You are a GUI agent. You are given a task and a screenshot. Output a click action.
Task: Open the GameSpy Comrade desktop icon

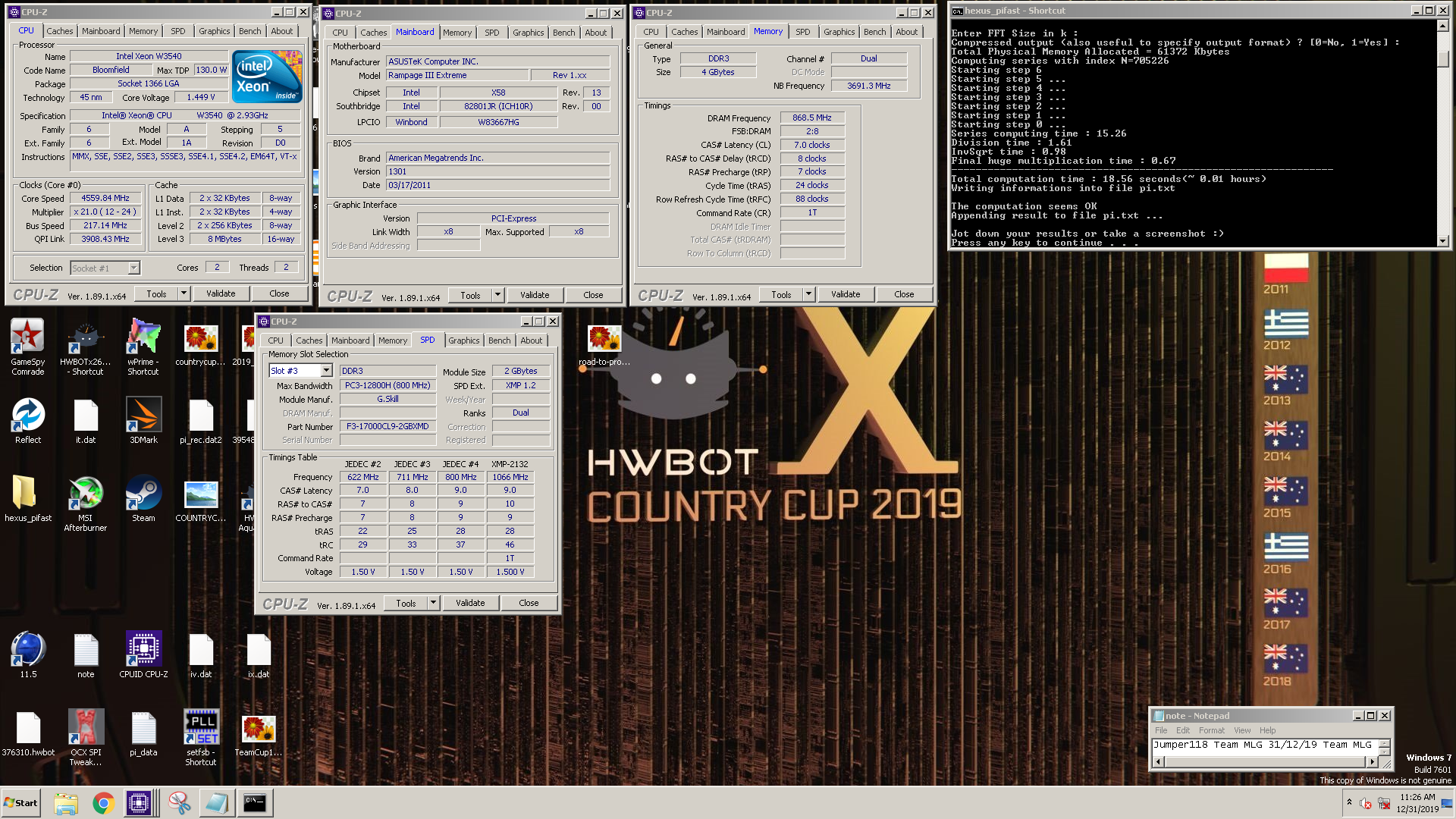point(27,347)
